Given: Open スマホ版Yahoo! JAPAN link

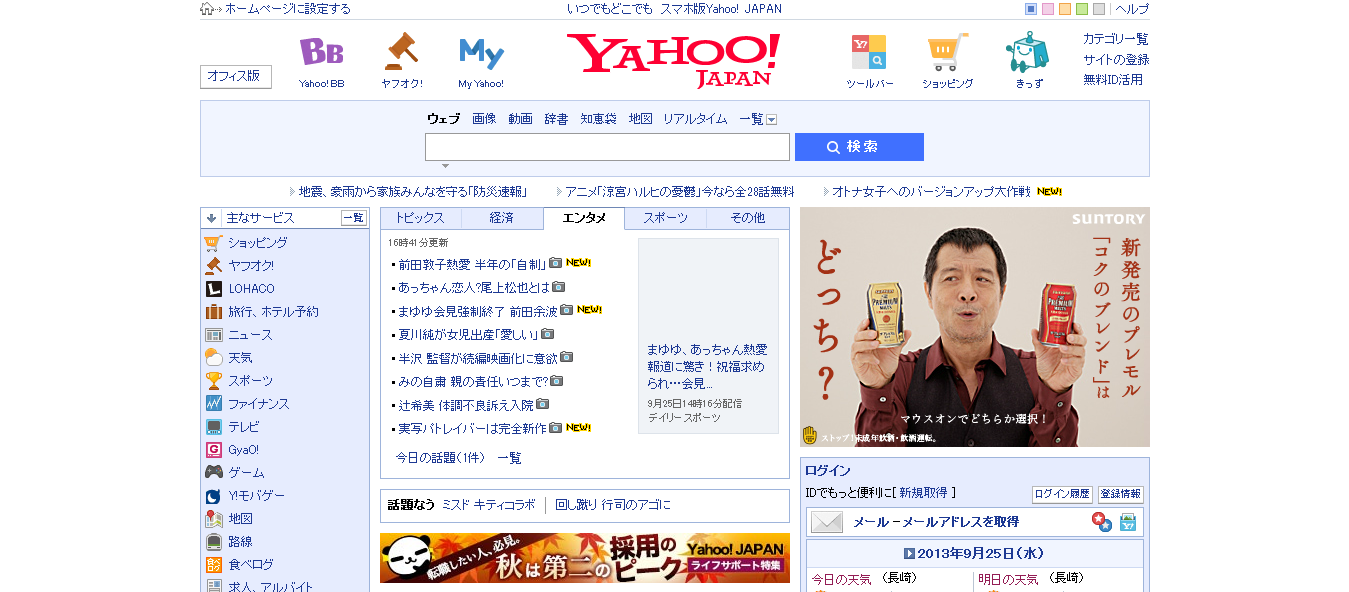Looking at the screenshot, I should (721, 9).
